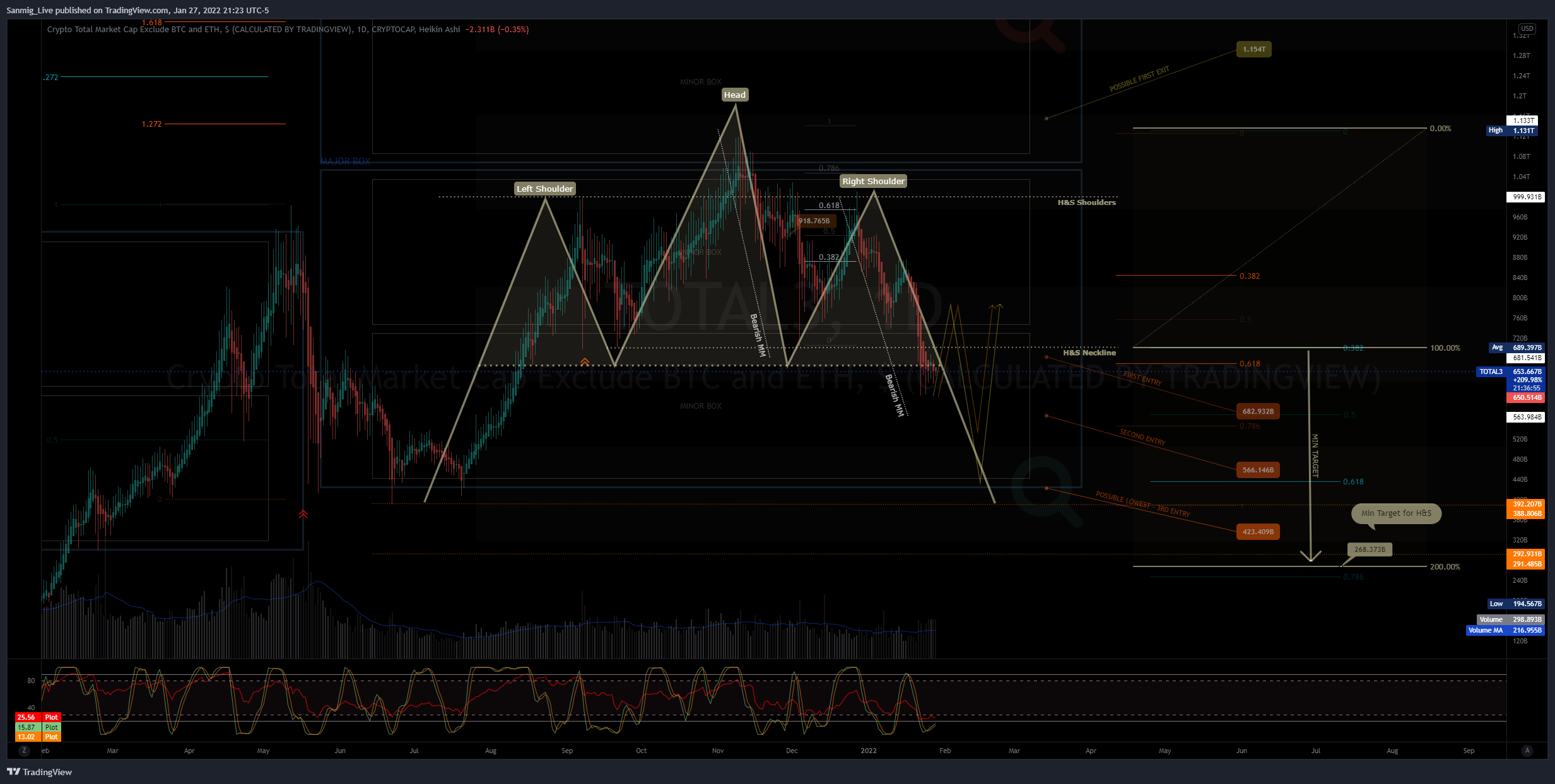The width and height of the screenshot is (1555, 784).
Task: Click the upper Bearish MM label near Head
Action: (758, 335)
